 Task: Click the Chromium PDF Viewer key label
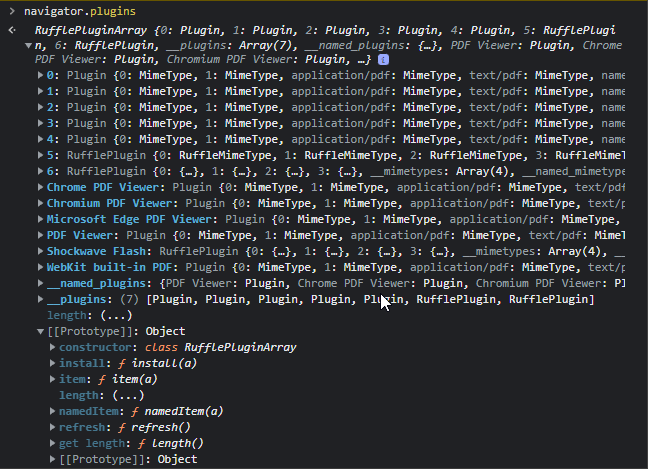110,203
